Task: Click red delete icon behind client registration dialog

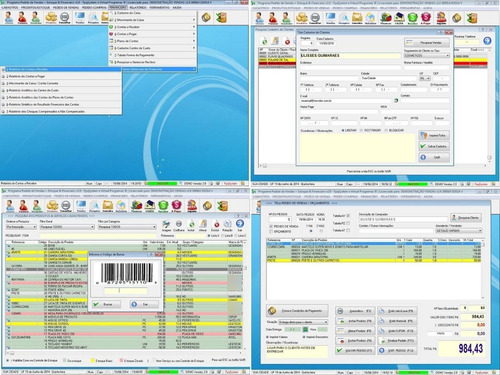Action: (x=287, y=41)
